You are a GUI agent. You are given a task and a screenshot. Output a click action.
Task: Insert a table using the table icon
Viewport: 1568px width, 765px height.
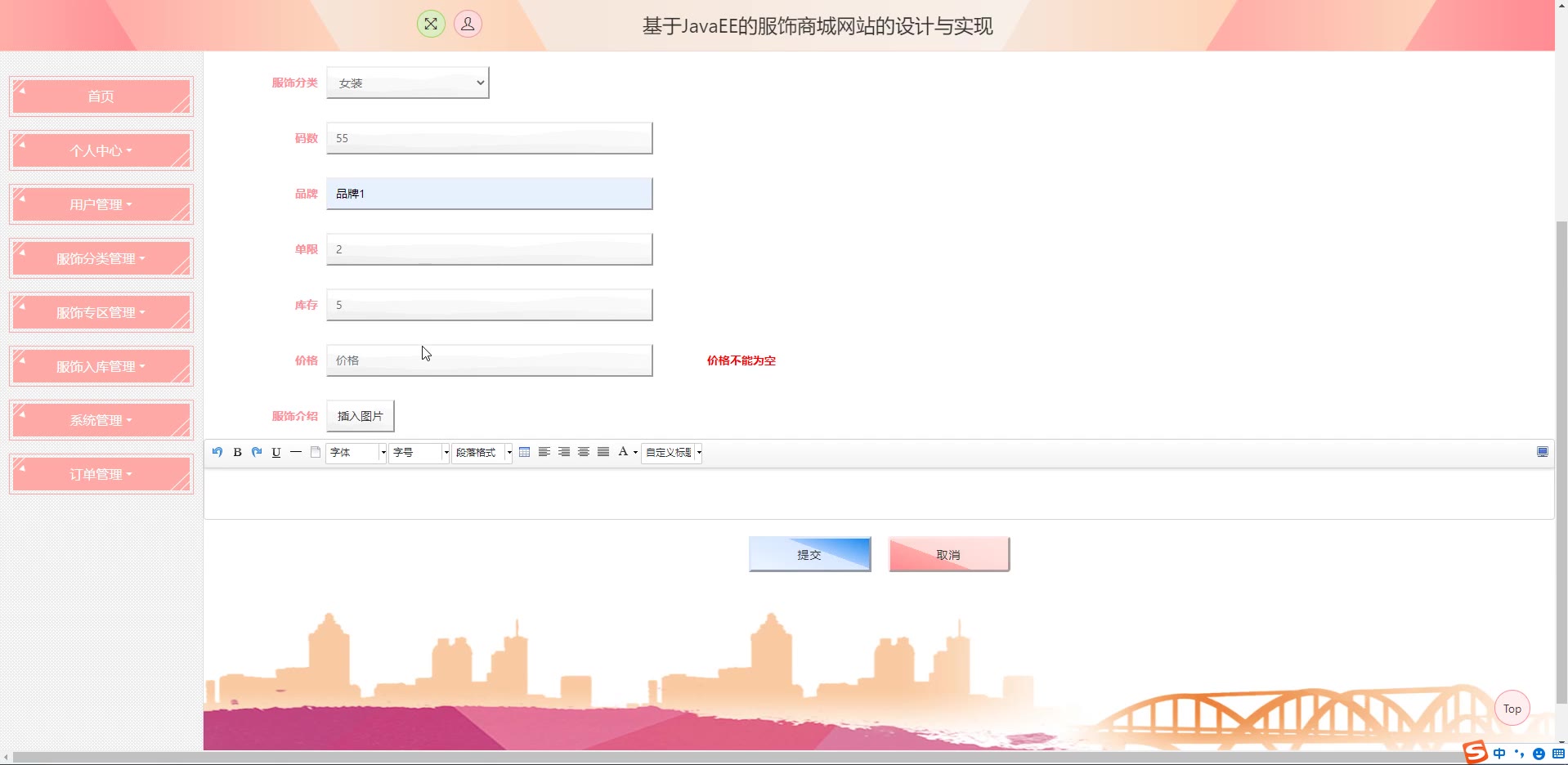525,452
